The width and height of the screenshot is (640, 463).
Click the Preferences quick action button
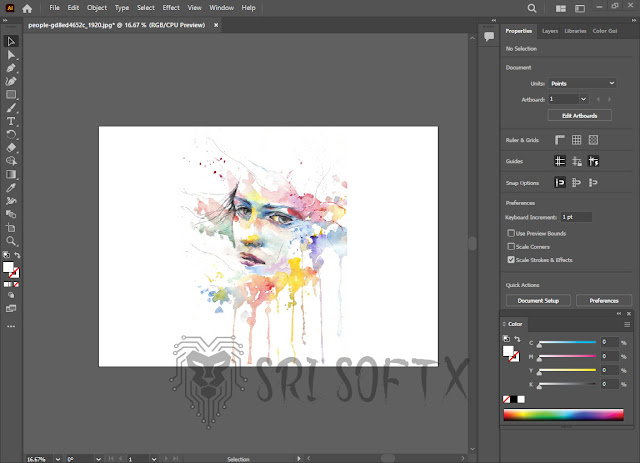(x=604, y=301)
